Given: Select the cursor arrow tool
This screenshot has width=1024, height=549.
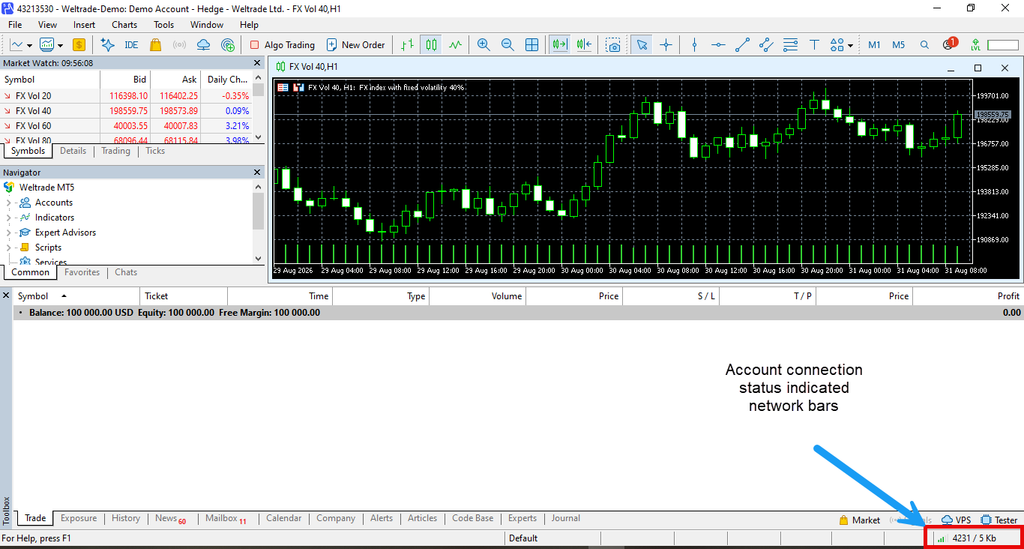Looking at the screenshot, I should tap(642, 45).
